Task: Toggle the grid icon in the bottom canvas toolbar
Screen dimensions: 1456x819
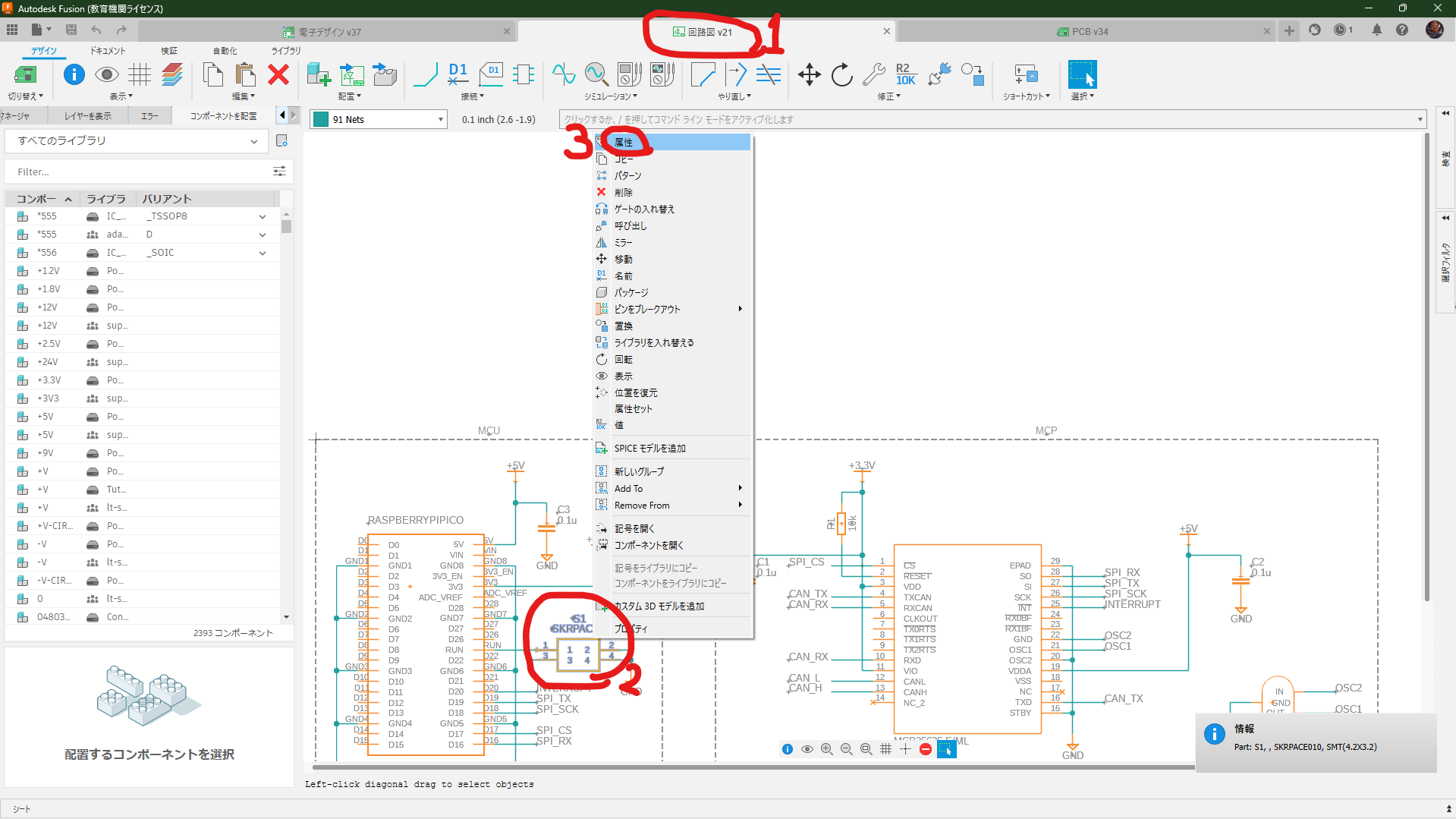Action: tap(885, 749)
